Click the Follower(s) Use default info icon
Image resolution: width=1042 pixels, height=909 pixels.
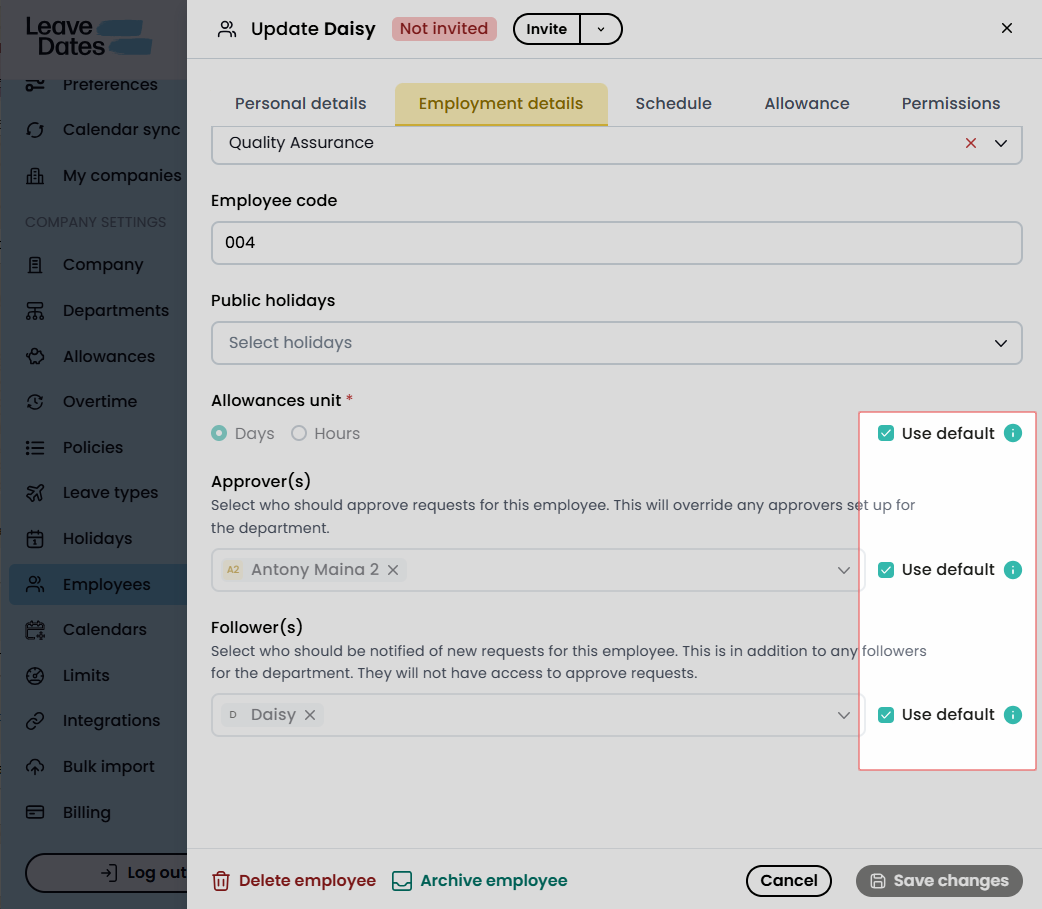pyautogui.click(x=1012, y=715)
